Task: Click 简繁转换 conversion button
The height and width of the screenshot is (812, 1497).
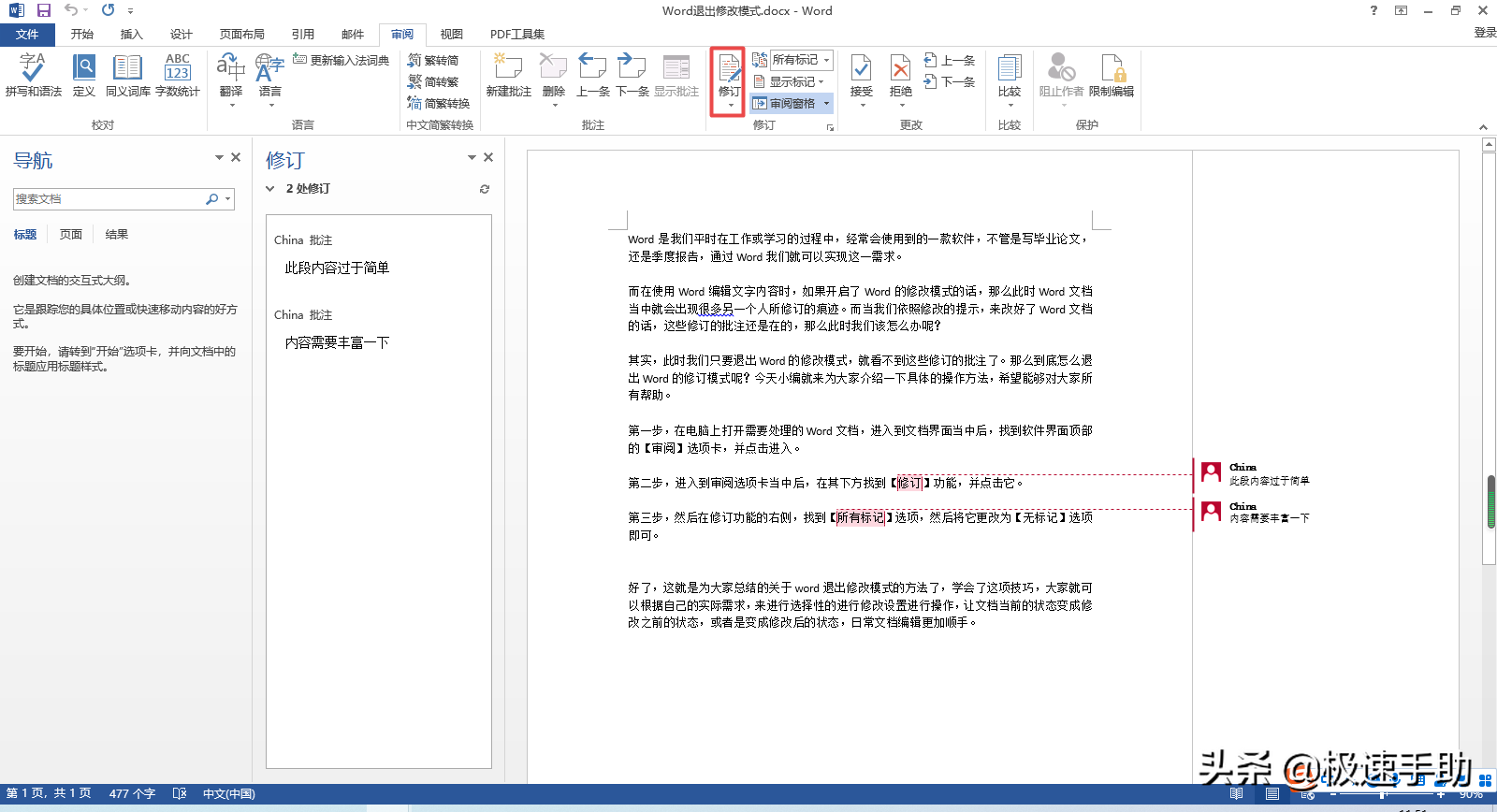Action: tap(439, 104)
